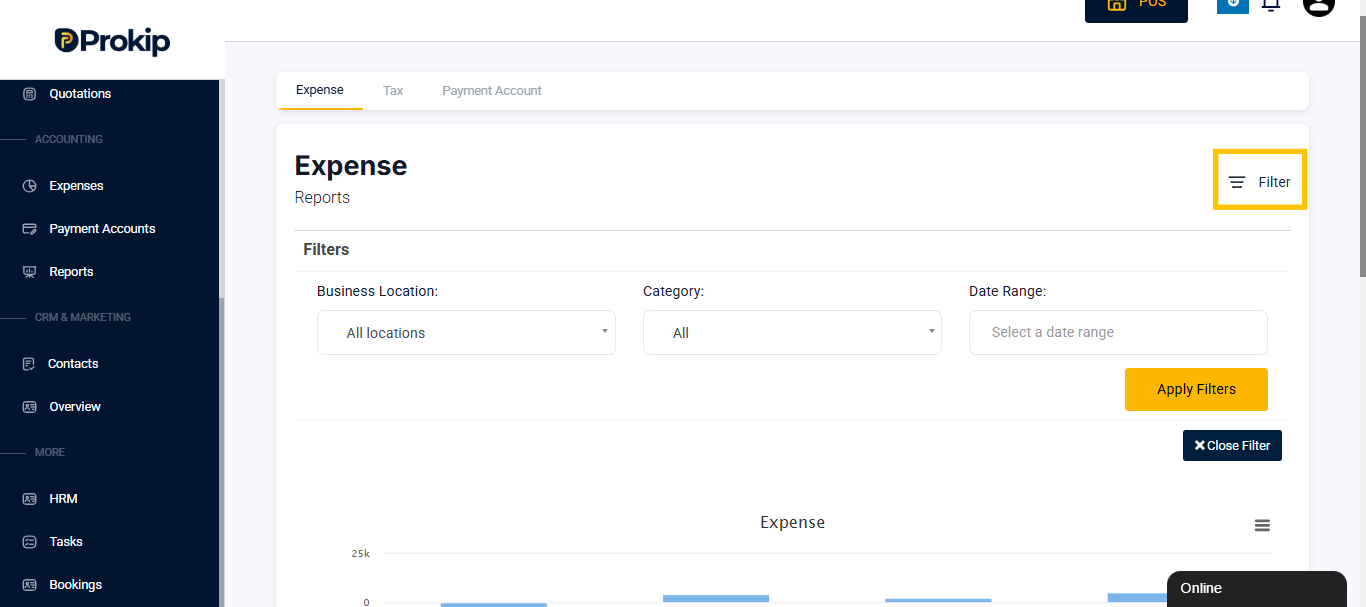Click the second blue chart bar
Screen dimensions: 1366x607
coord(716,599)
